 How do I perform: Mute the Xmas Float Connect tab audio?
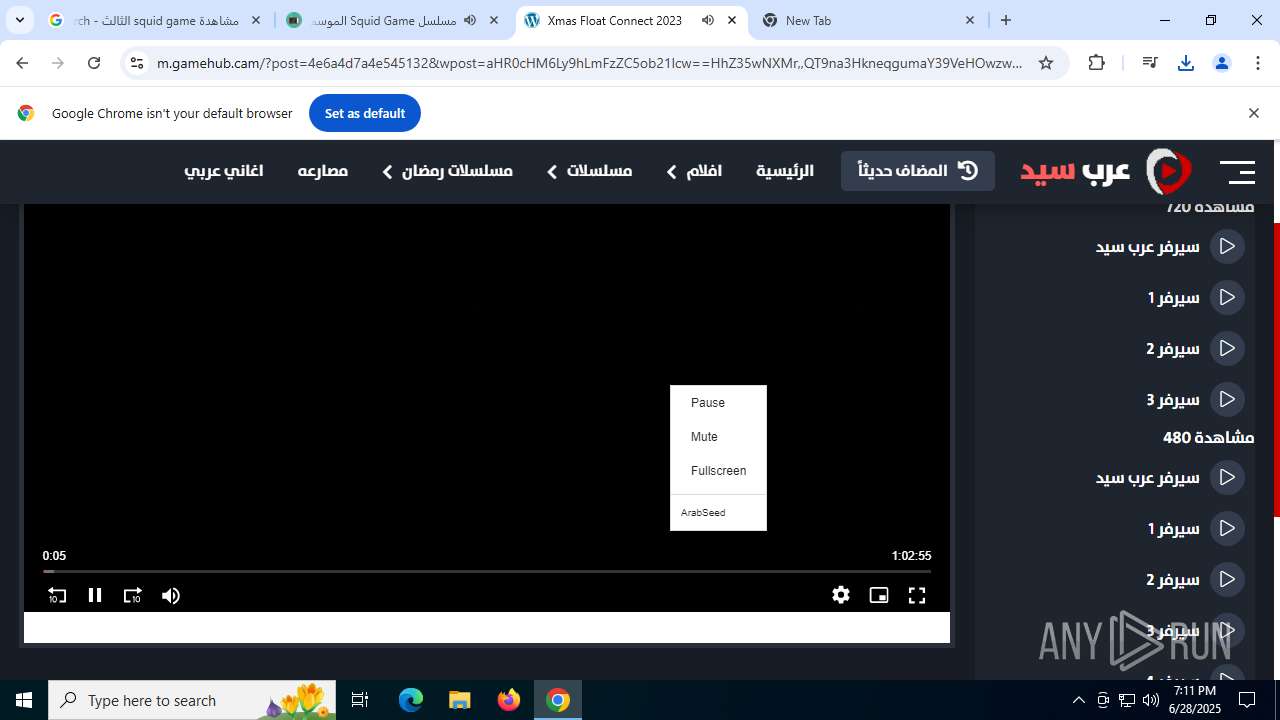point(708,20)
